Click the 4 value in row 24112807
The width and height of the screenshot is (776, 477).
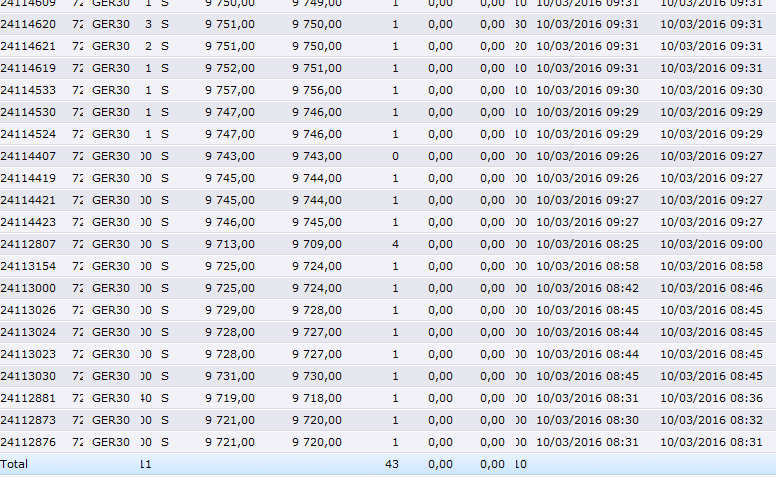tap(395, 244)
